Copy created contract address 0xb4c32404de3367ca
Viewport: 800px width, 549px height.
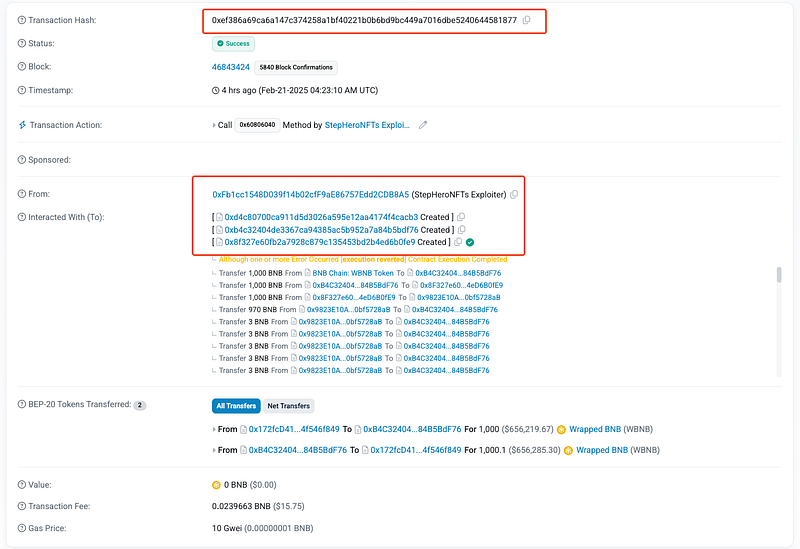(x=461, y=230)
